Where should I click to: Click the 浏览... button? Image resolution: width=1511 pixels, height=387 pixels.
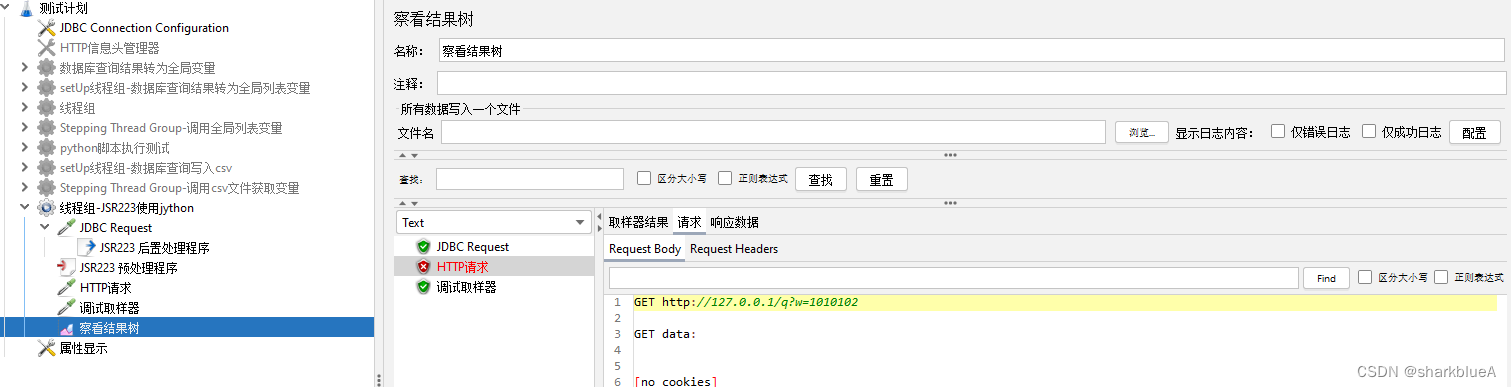[1142, 132]
